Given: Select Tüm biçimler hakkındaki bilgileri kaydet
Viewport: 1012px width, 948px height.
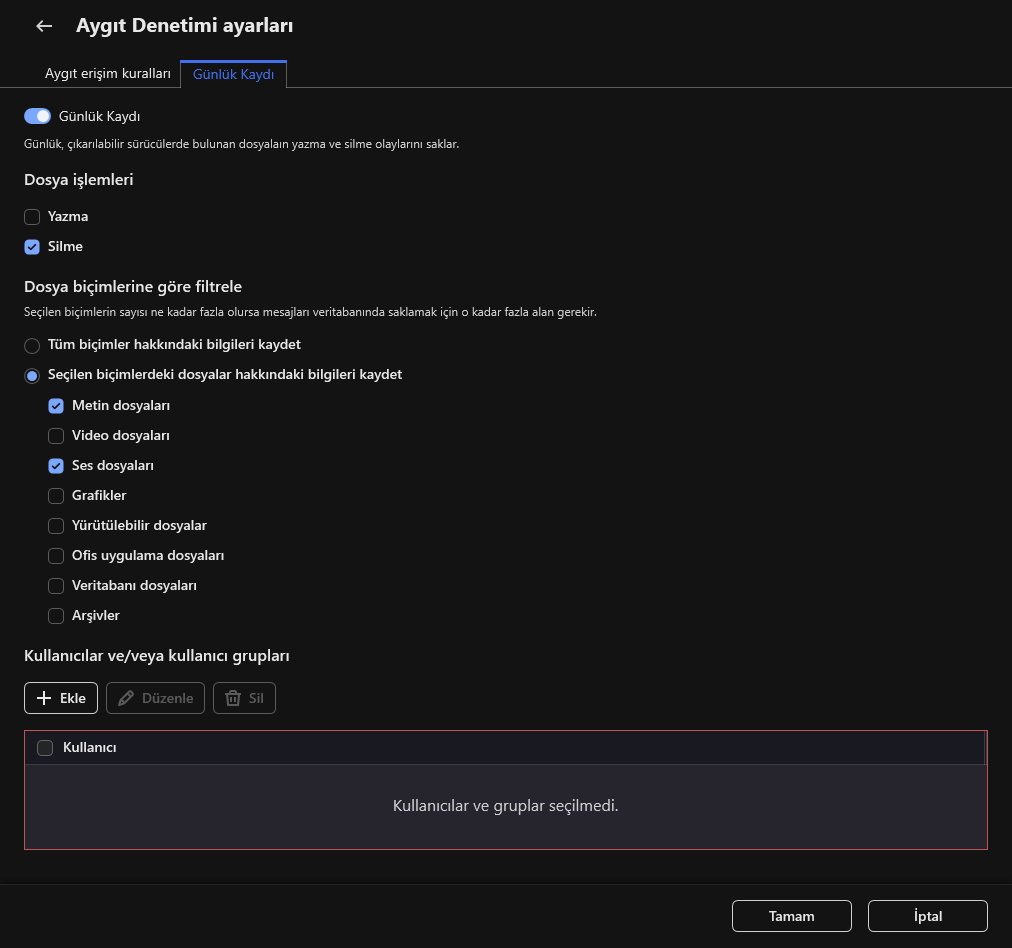Looking at the screenshot, I should point(32,345).
